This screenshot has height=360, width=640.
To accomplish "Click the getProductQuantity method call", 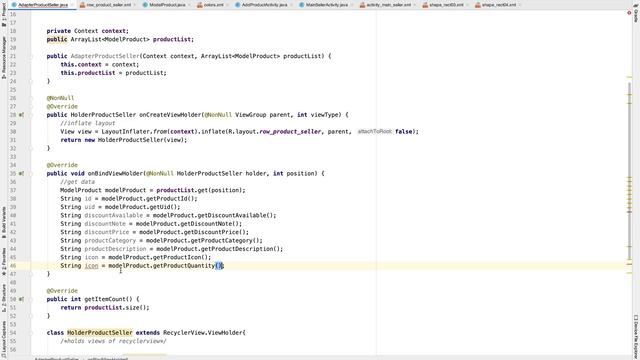I will (x=184, y=266).
